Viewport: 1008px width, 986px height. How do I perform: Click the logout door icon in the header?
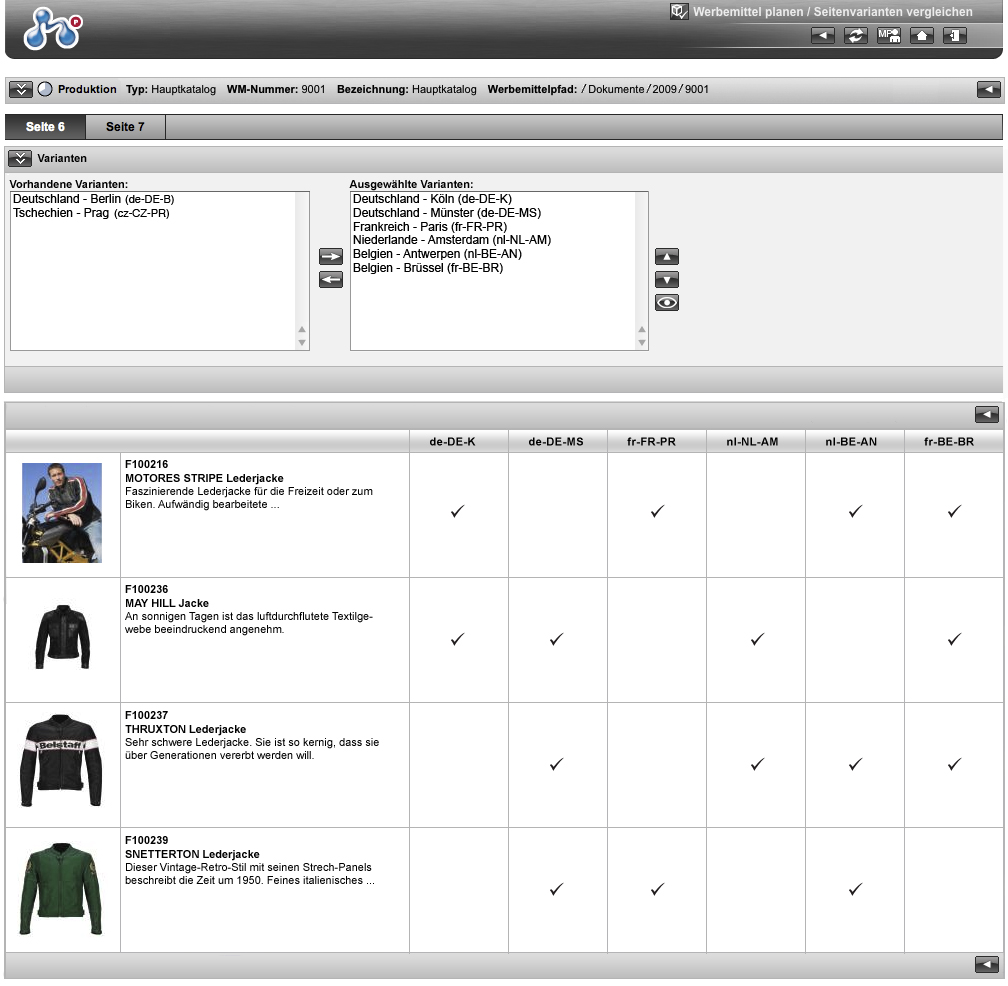[x=955, y=35]
